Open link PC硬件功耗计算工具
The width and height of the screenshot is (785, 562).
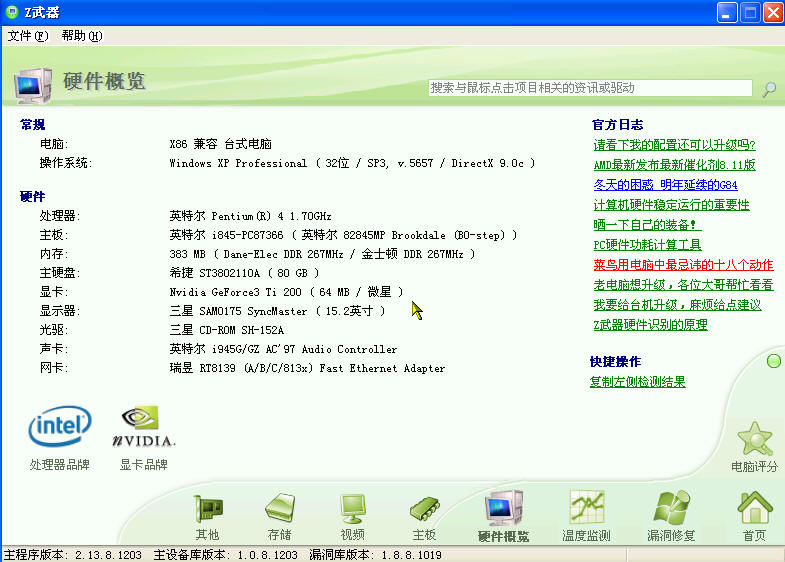click(647, 245)
